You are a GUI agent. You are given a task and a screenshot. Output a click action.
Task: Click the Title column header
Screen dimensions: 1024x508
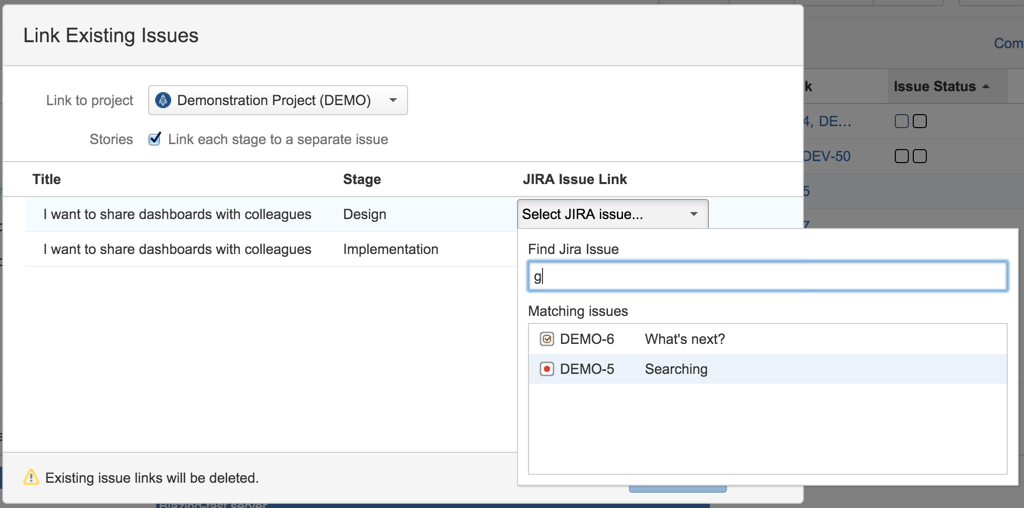point(46,179)
